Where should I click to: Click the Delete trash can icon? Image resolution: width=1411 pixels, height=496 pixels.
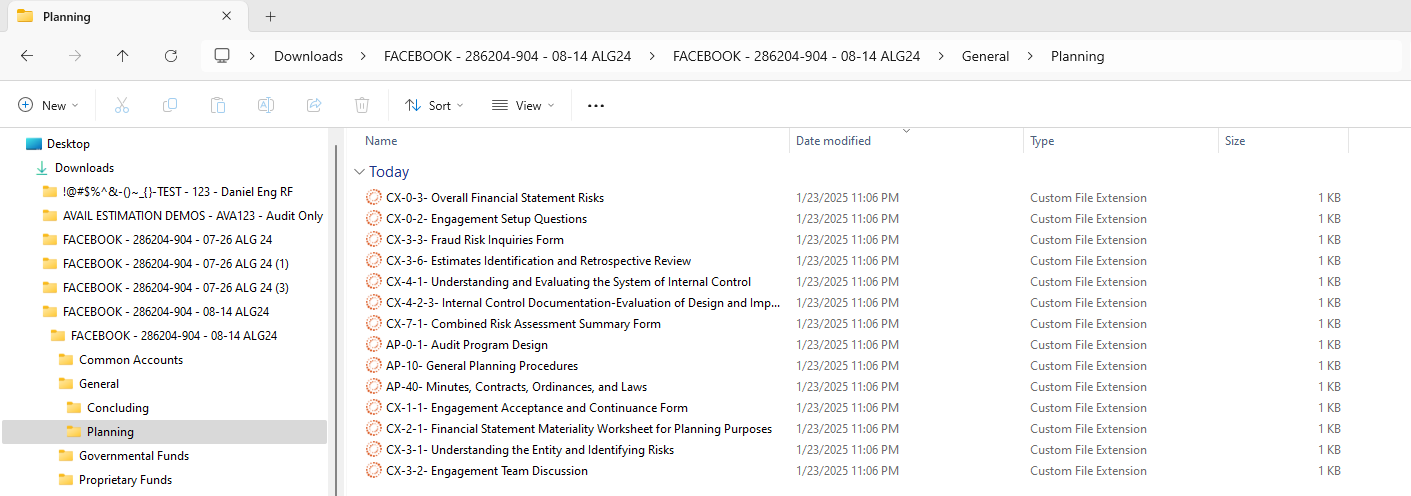pyautogui.click(x=362, y=105)
